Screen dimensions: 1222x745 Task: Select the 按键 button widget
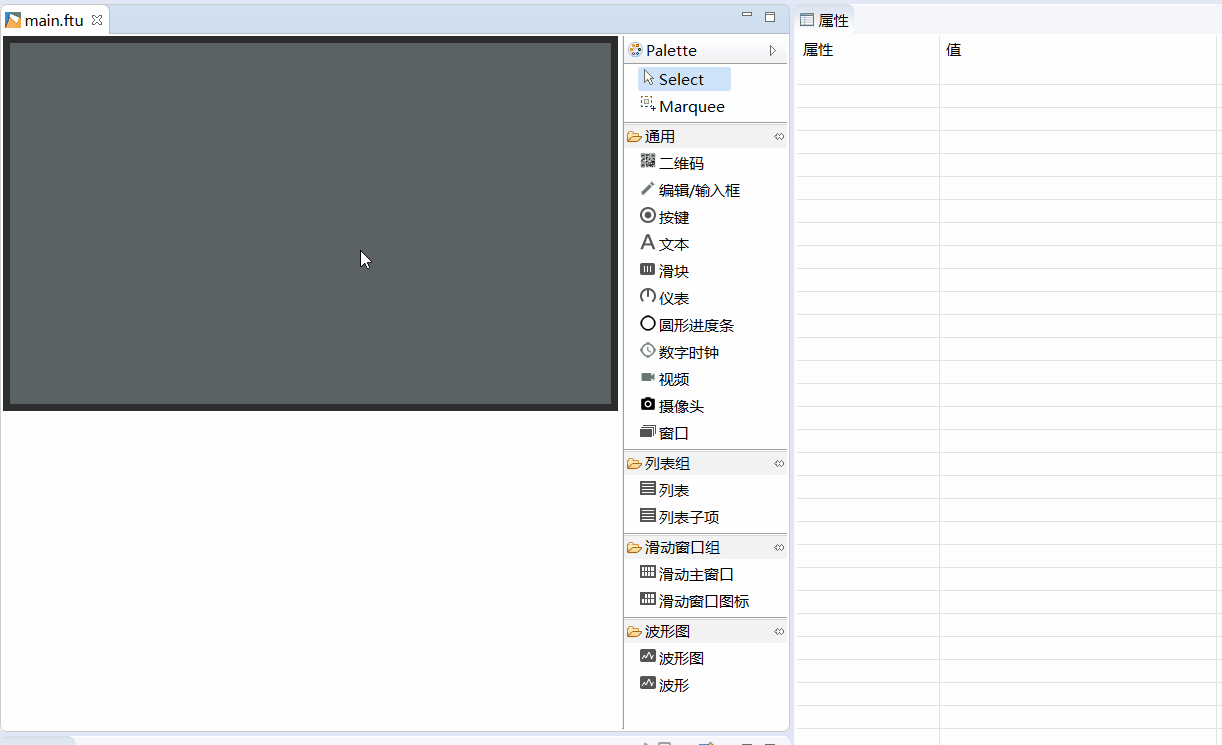click(665, 217)
